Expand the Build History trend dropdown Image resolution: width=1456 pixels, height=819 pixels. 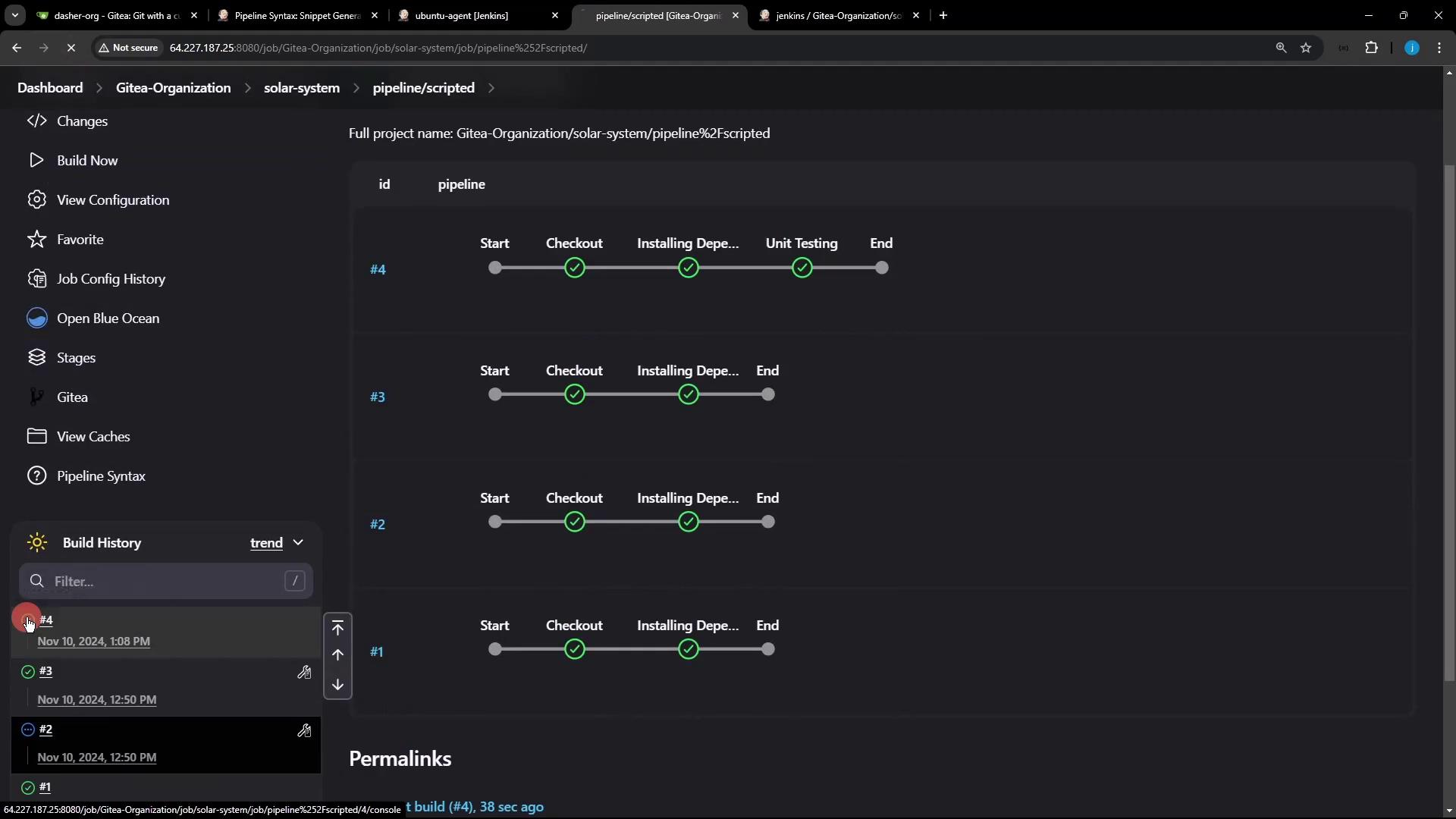pyautogui.click(x=298, y=542)
